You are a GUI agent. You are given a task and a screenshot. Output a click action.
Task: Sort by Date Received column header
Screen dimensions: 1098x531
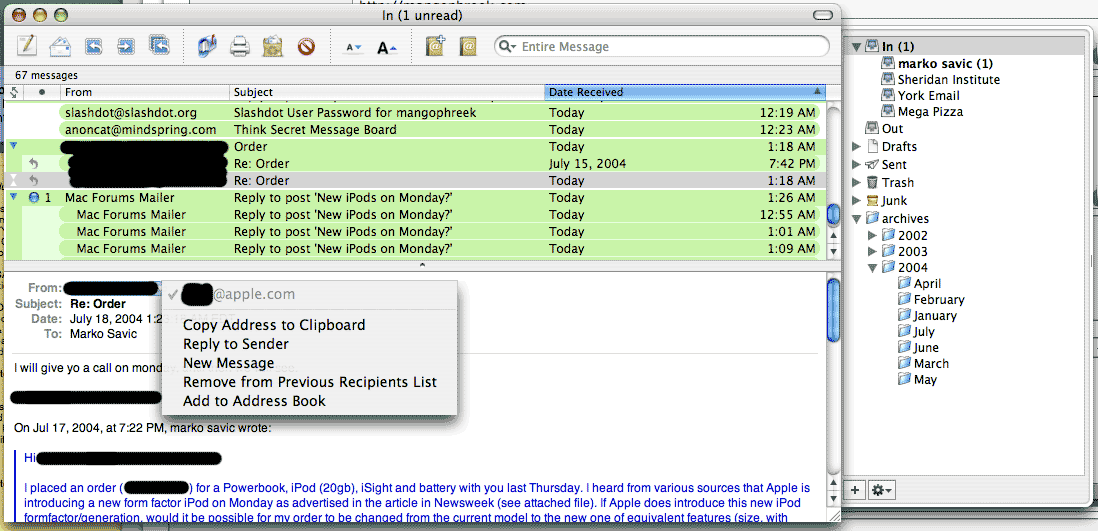point(685,92)
